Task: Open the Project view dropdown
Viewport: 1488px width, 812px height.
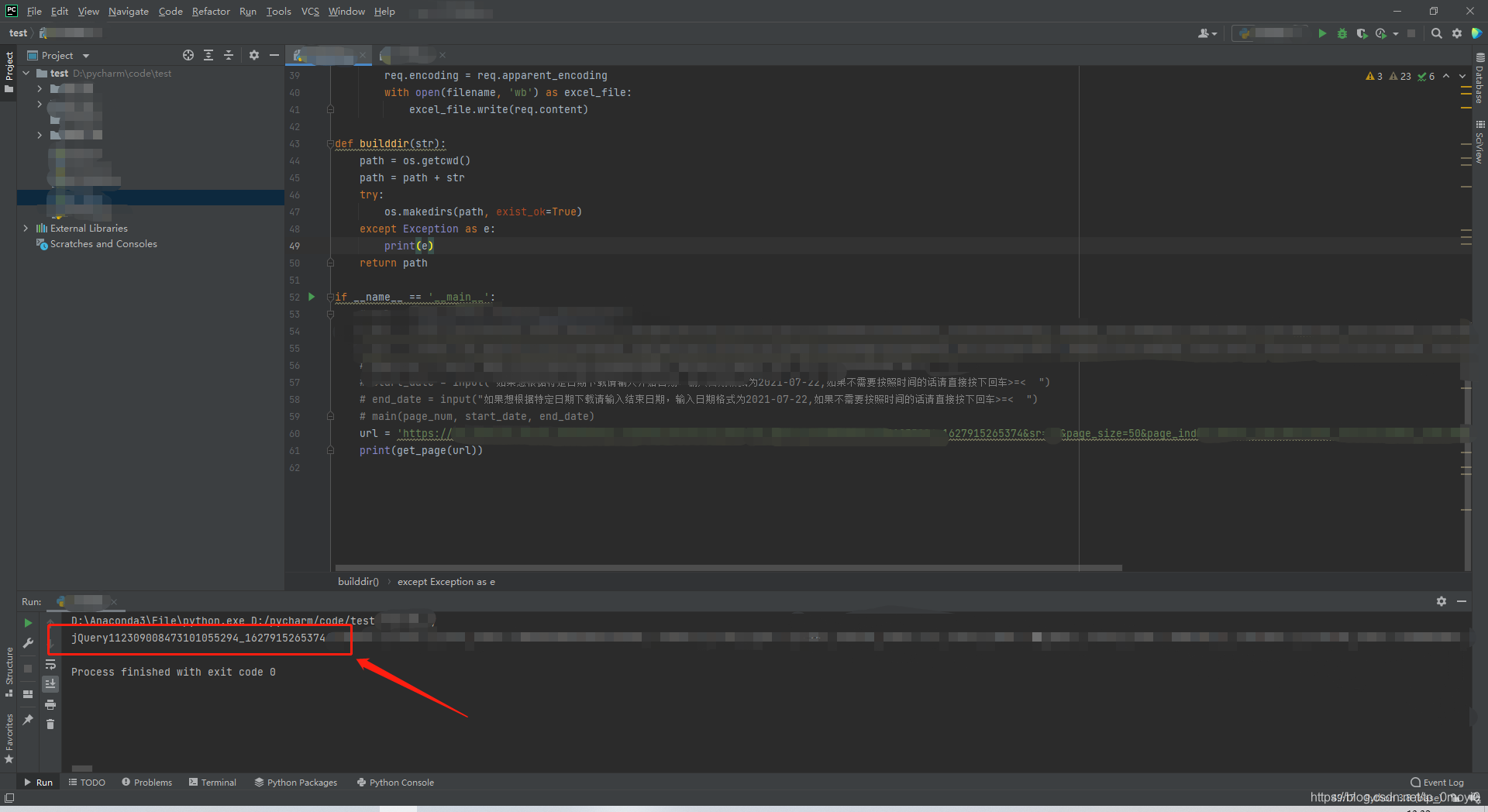Action: tap(85, 55)
